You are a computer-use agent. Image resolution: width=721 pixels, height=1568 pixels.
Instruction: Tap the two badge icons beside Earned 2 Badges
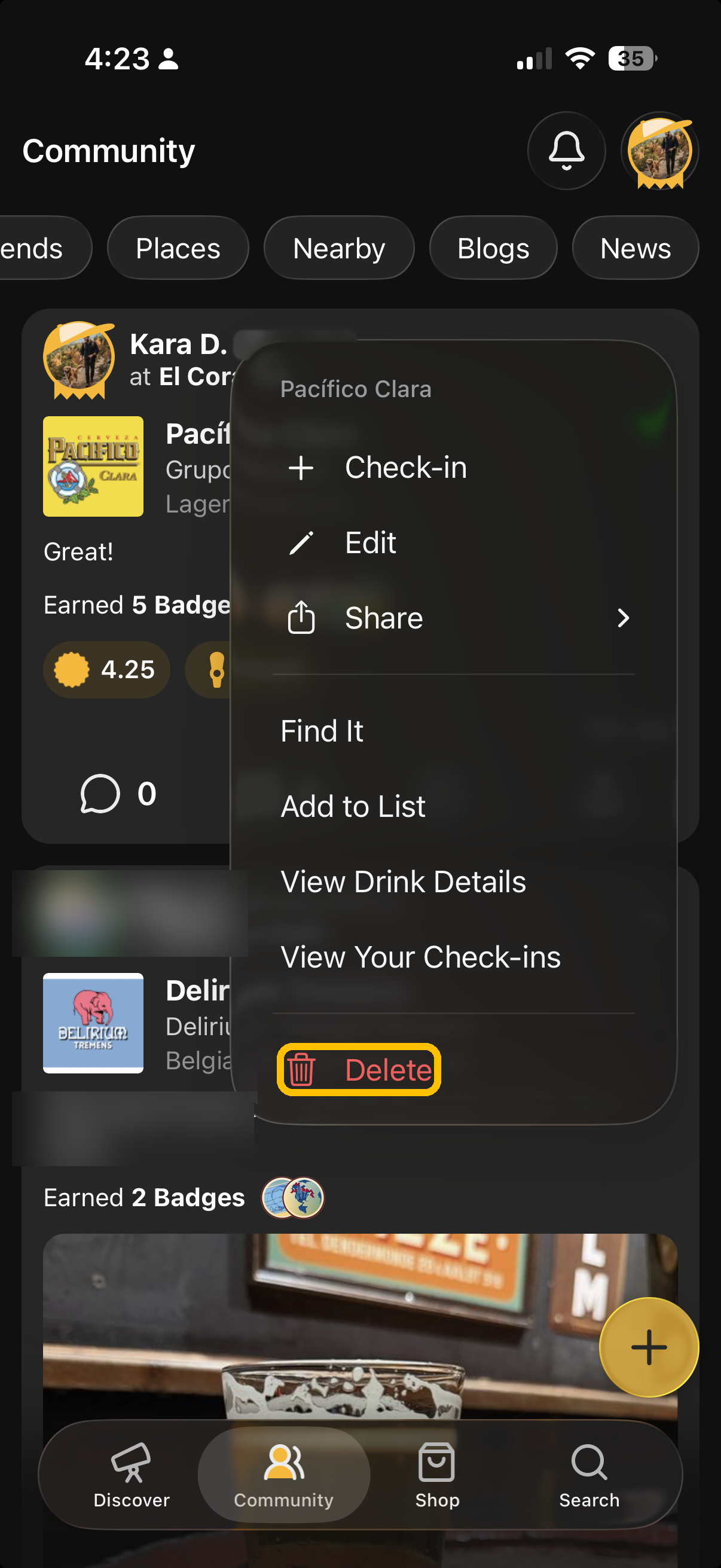tap(293, 1197)
